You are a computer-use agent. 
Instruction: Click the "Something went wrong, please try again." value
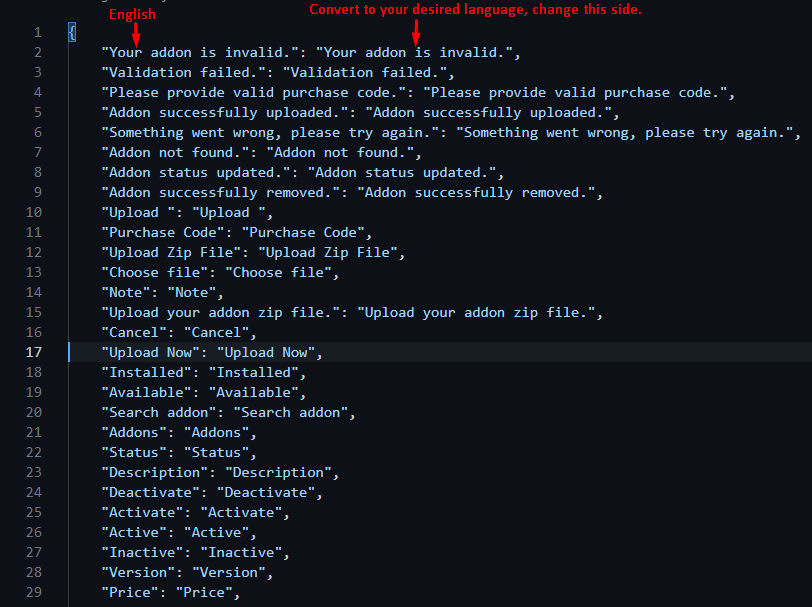tap(625, 132)
